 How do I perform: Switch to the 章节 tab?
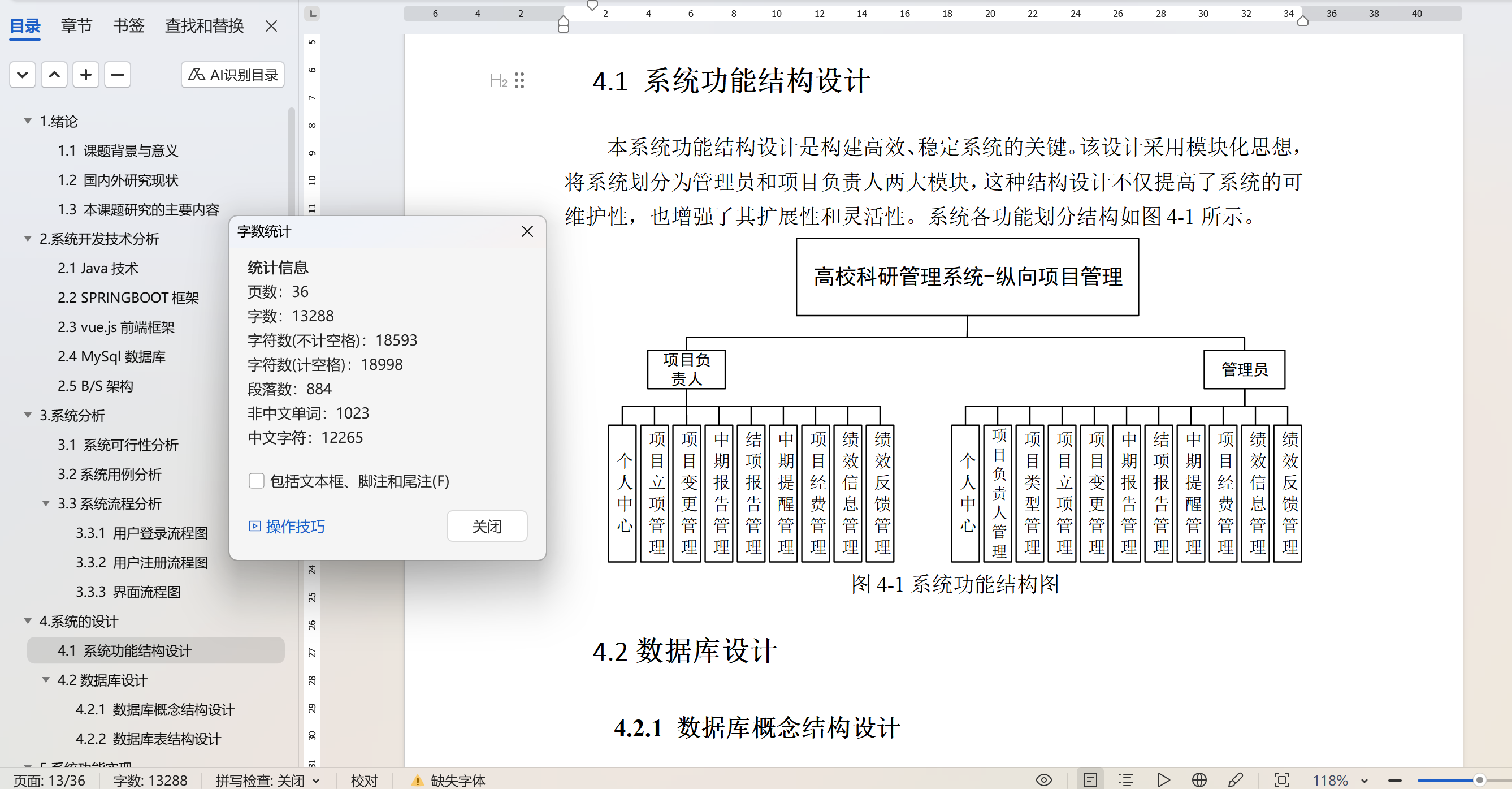[x=76, y=26]
